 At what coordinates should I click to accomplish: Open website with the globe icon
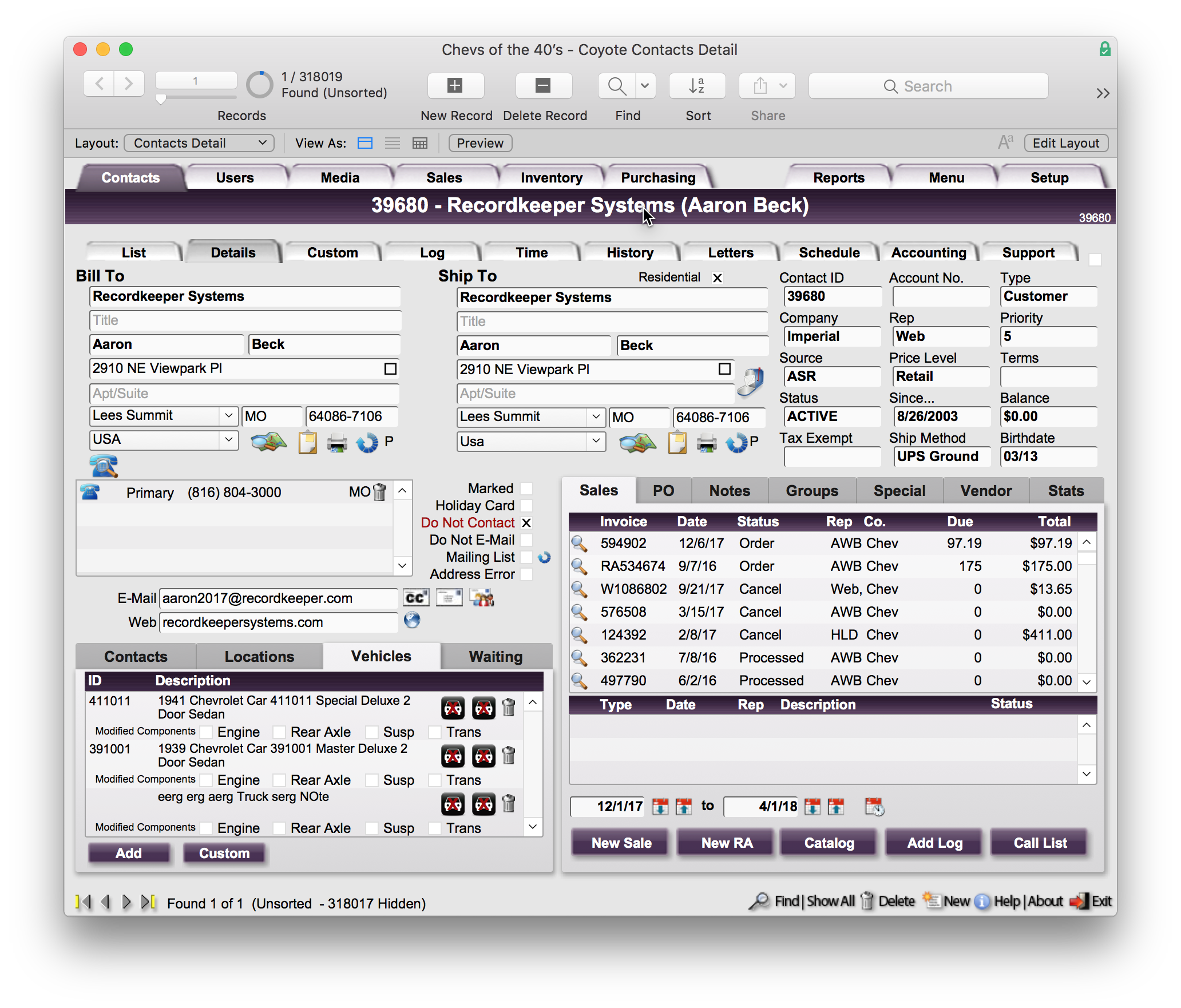click(x=412, y=620)
